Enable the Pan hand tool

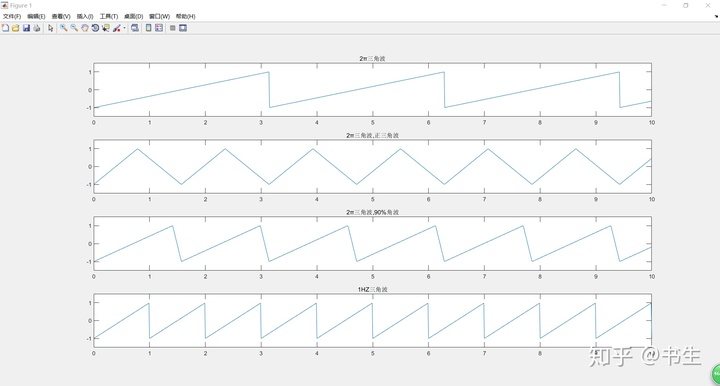84,28
